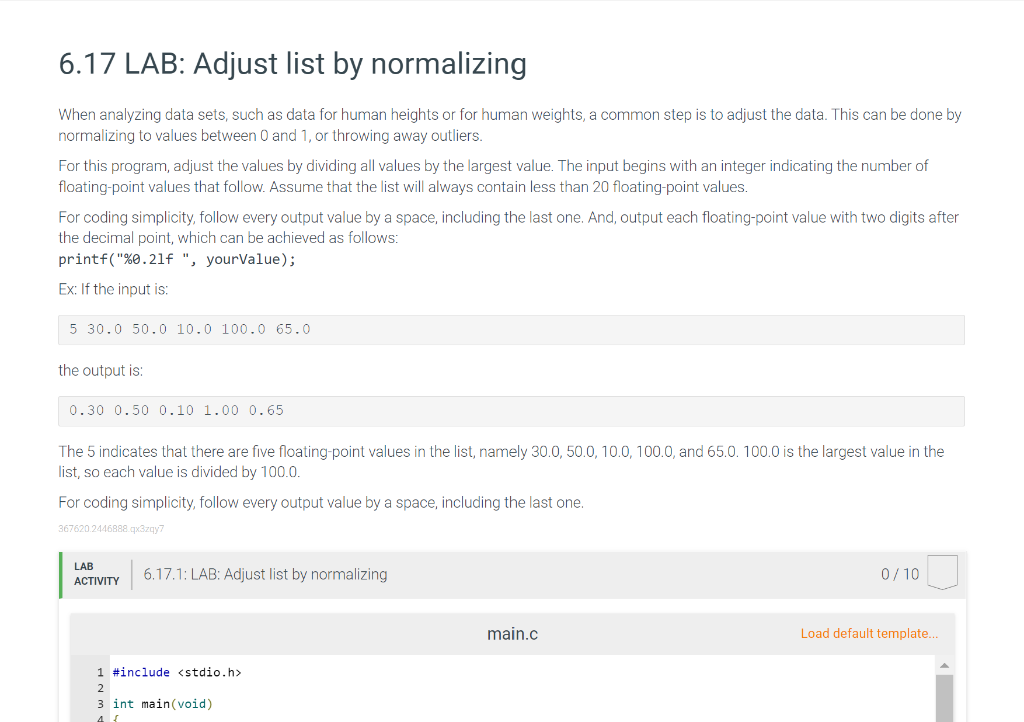
Task: Open the Load default template link
Action: (x=868, y=633)
